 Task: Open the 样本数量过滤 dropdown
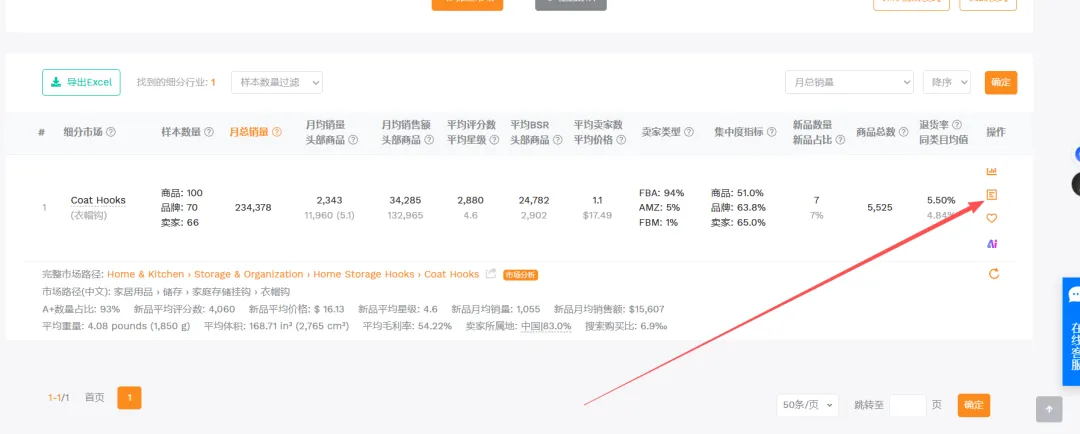click(277, 82)
